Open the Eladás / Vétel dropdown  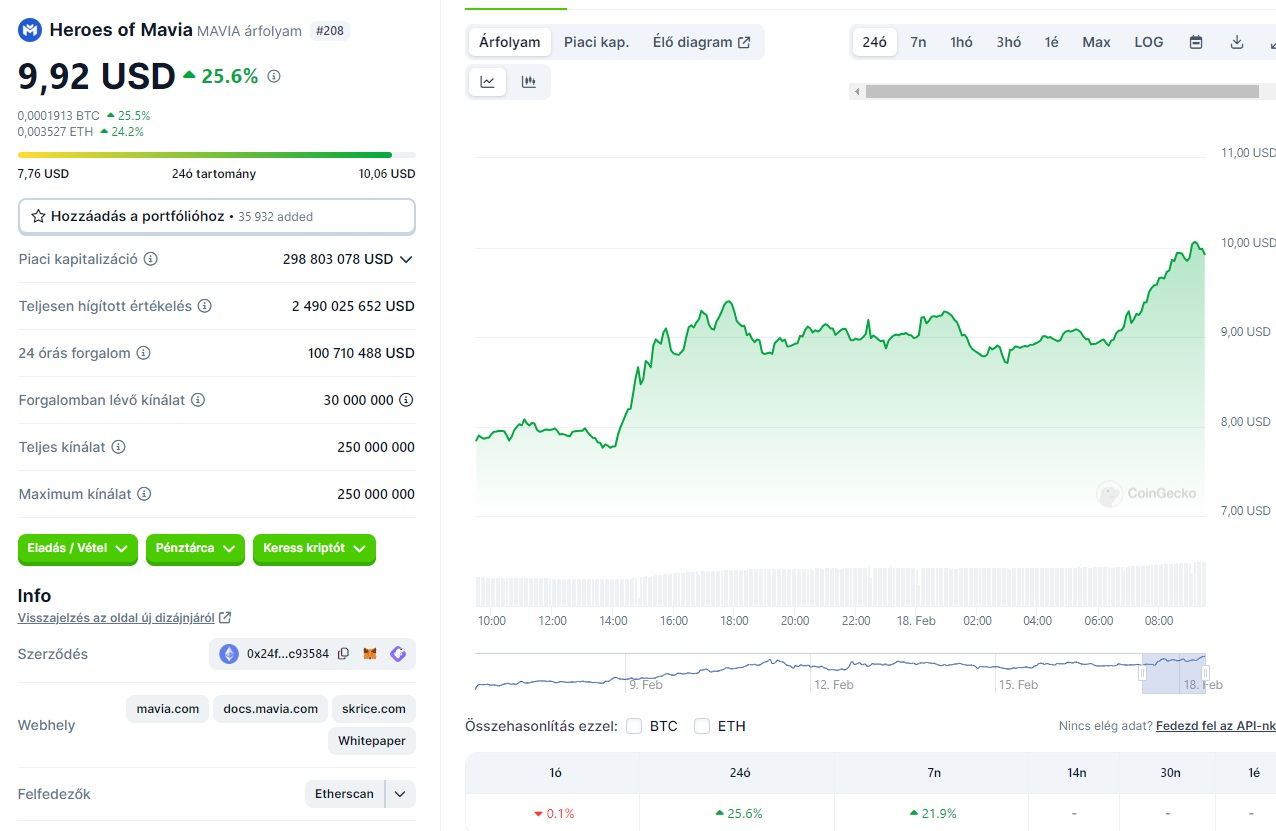(77, 549)
